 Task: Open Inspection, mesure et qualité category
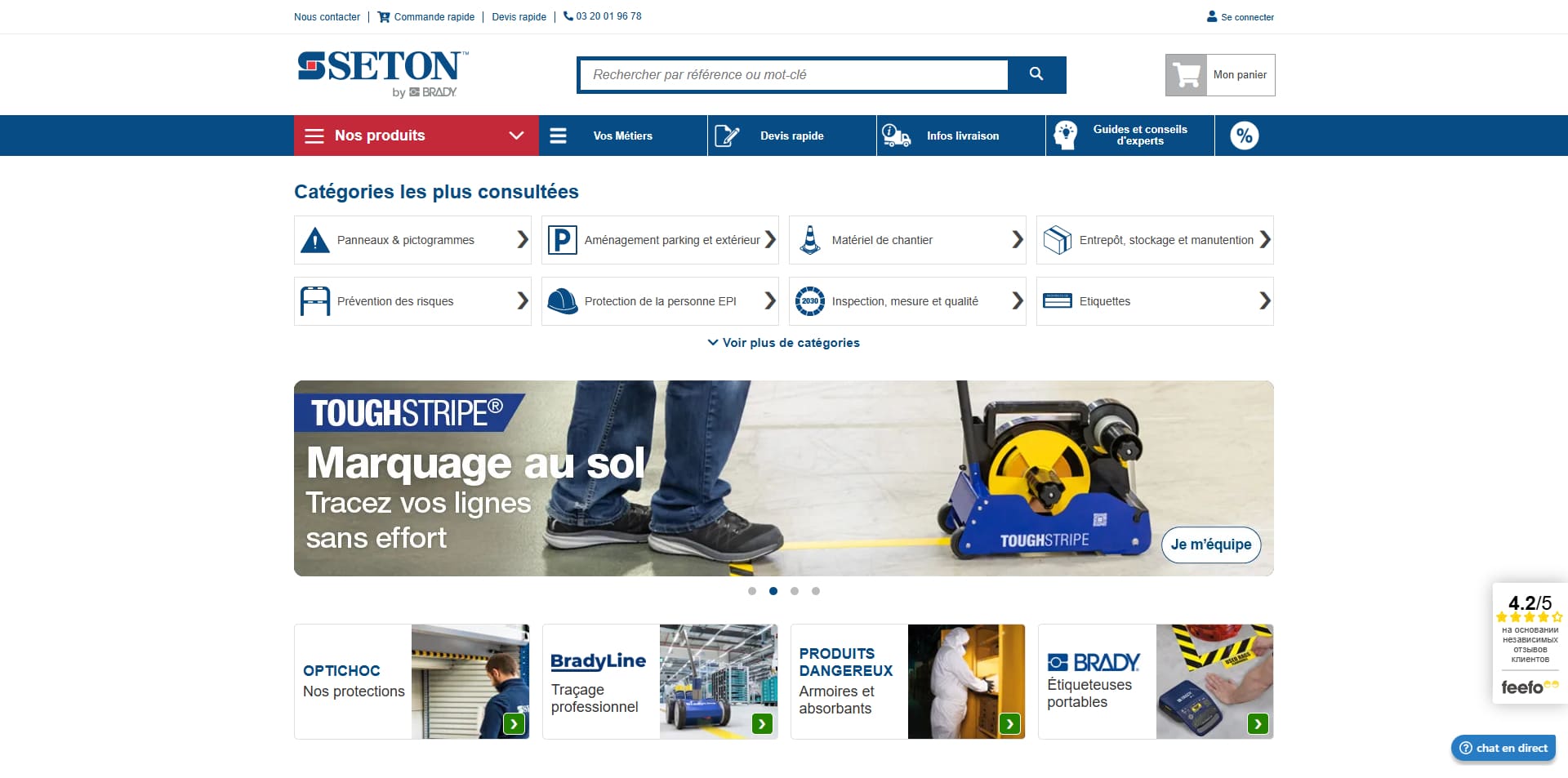click(x=907, y=301)
